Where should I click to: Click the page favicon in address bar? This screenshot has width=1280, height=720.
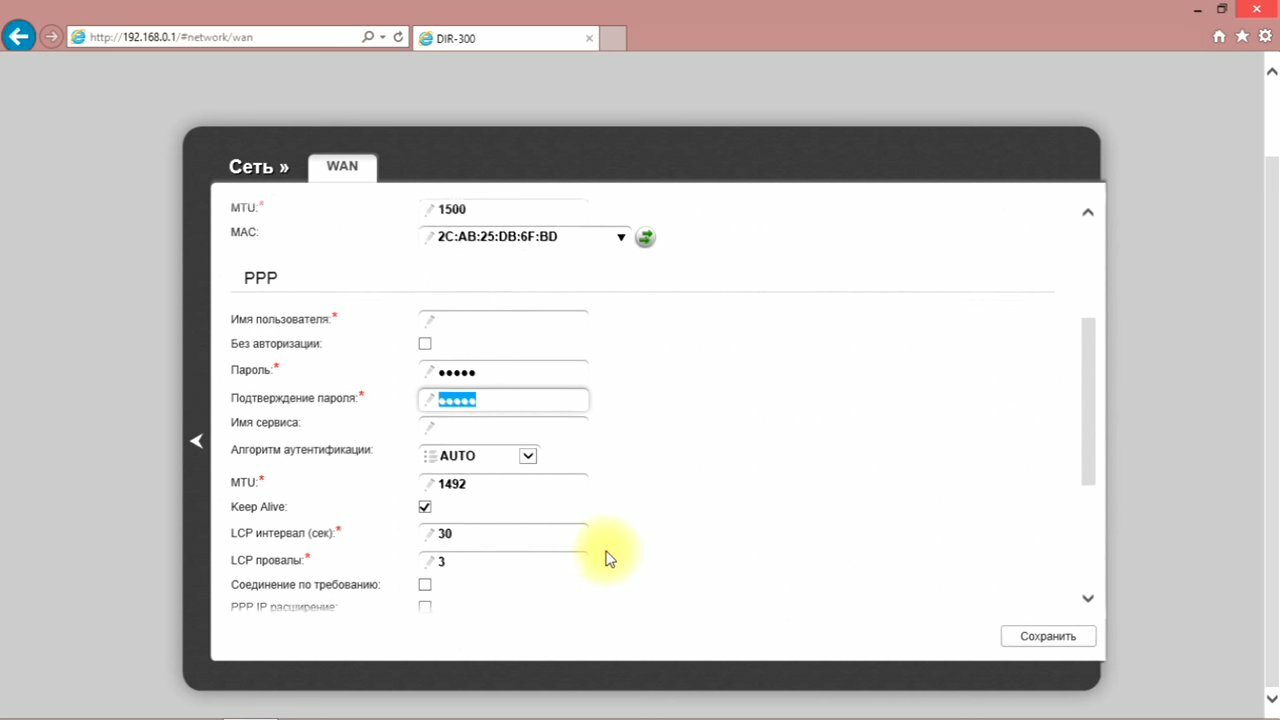77,37
